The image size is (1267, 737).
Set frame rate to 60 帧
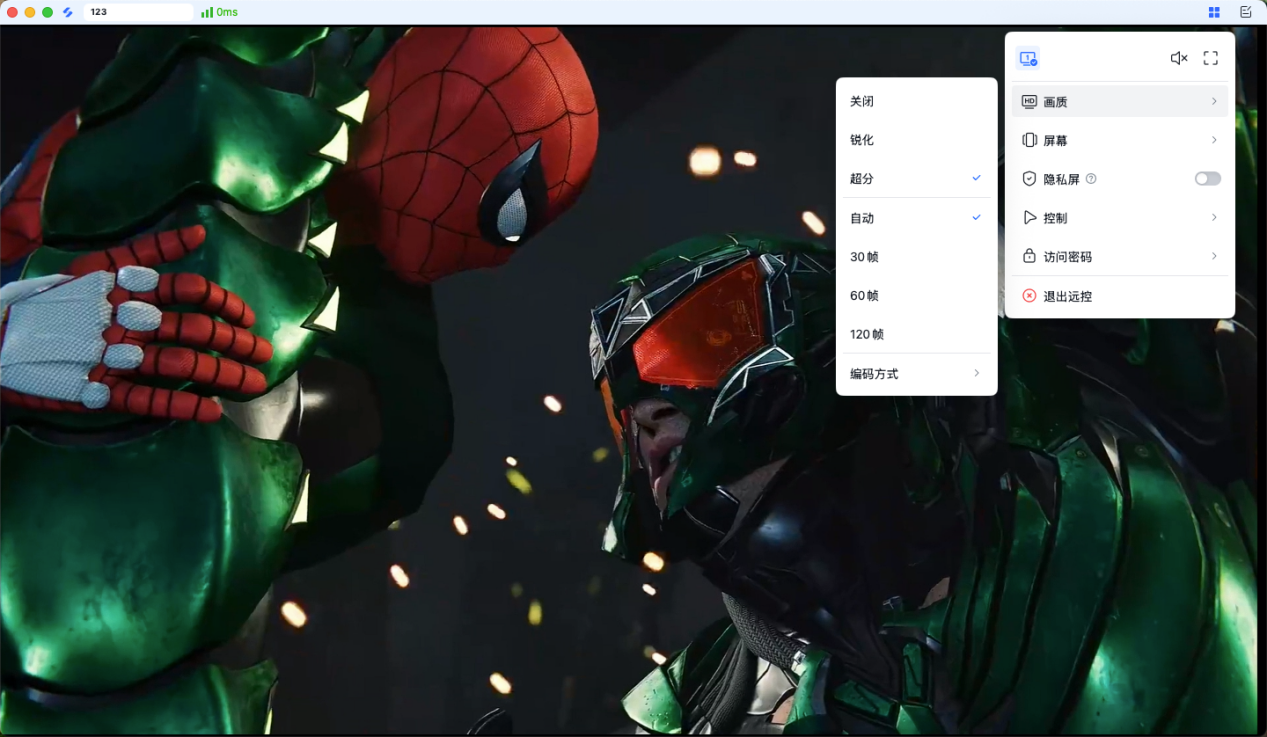[916, 296]
